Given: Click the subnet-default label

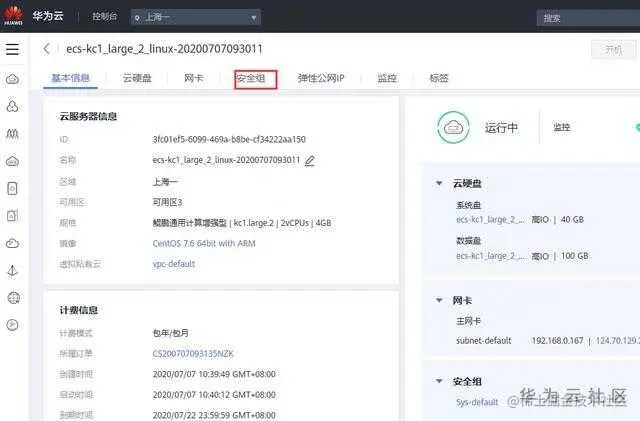Looking at the screenshot, I should [483, 341].
